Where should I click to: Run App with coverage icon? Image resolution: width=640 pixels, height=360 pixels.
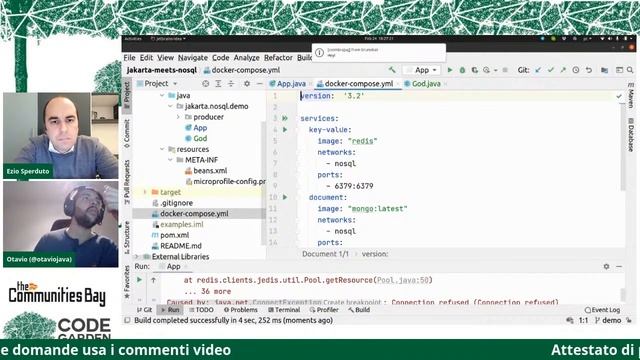pyautogui.click(x=474, y=70)
